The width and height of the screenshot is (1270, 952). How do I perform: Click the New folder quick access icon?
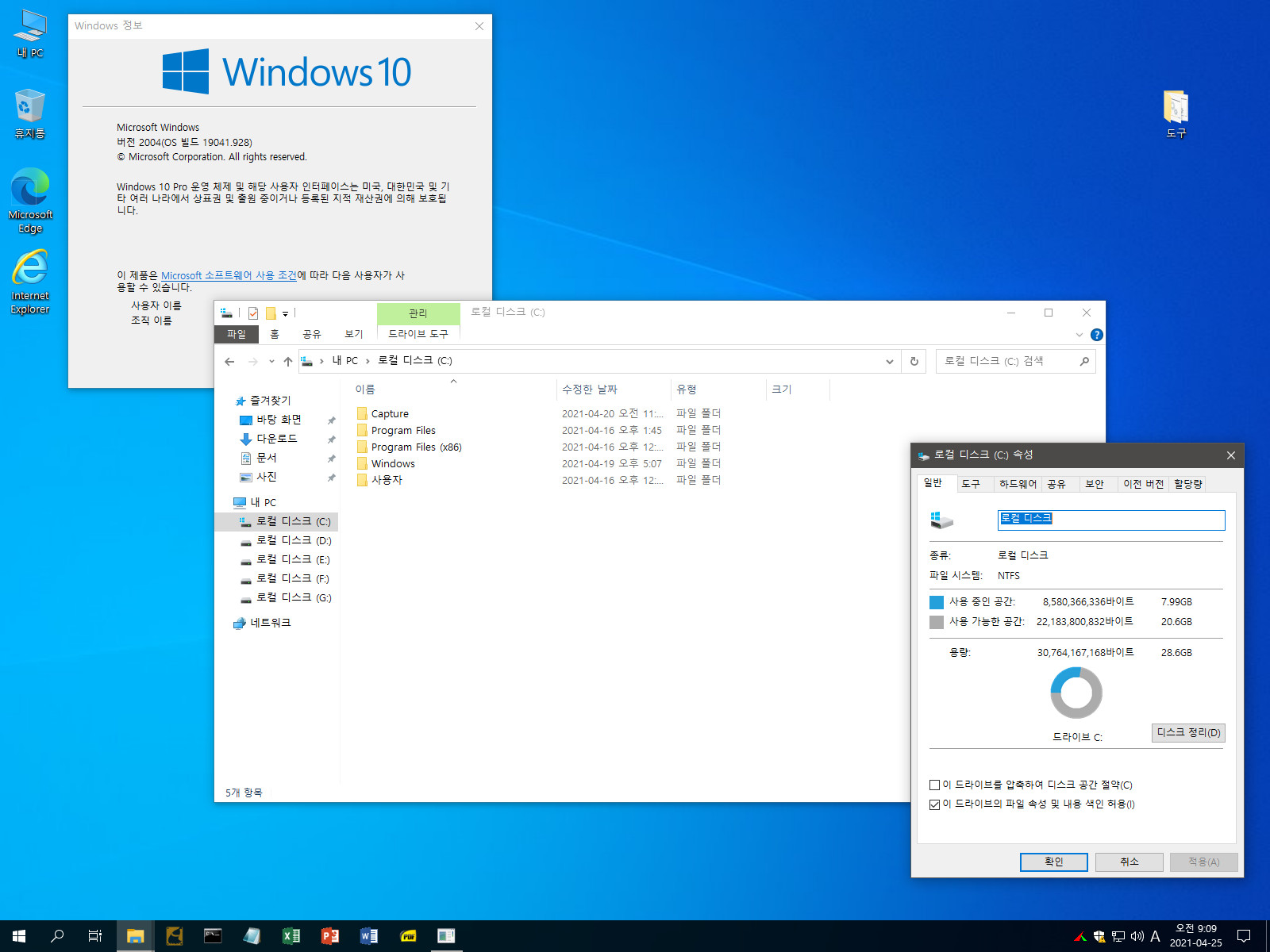coord(271,313)
